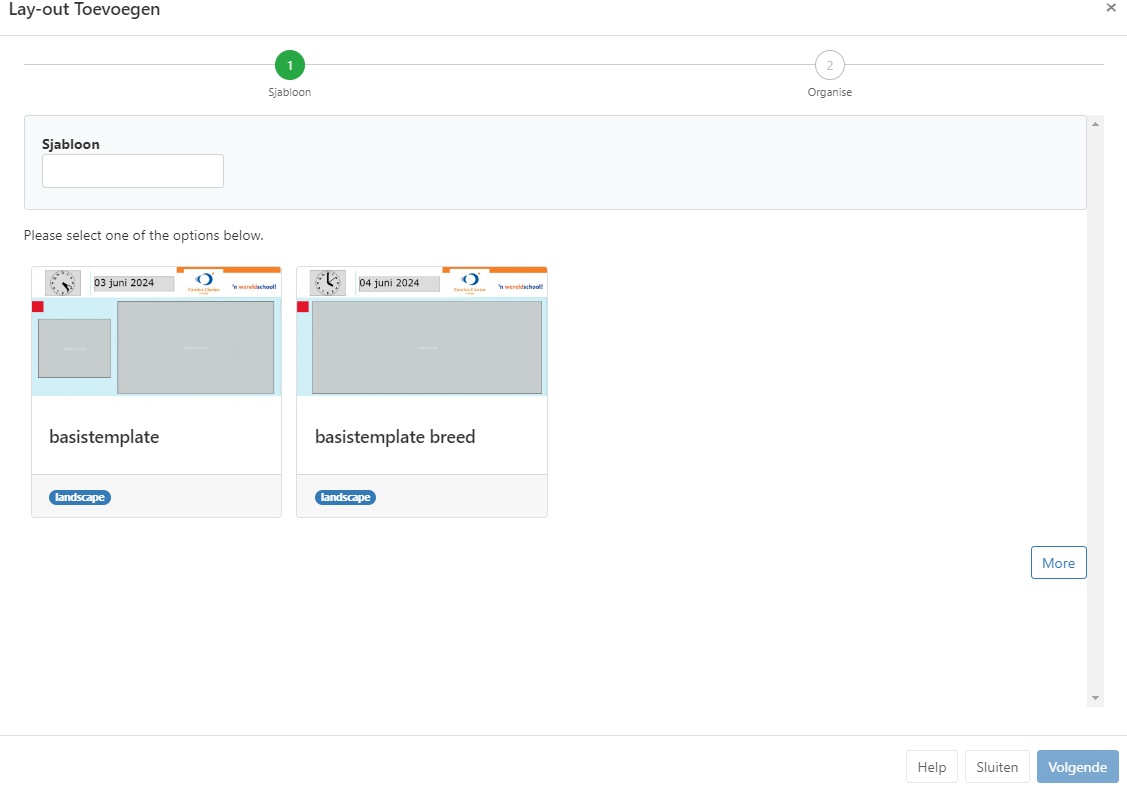The width and height of the screenshot is (1127, 793).
Task: Click landscape tag under basistemplate
Action: click(x=80, y=497)
